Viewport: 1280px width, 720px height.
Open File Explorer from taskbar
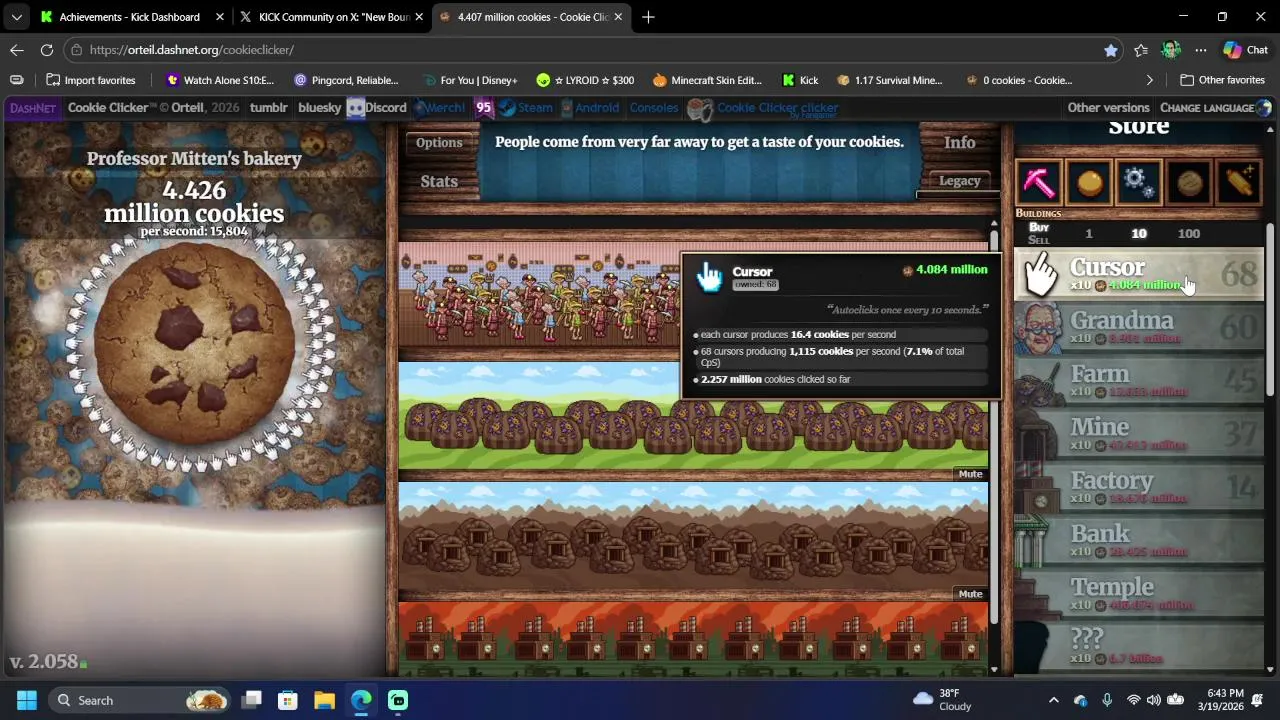click(324, 700)
